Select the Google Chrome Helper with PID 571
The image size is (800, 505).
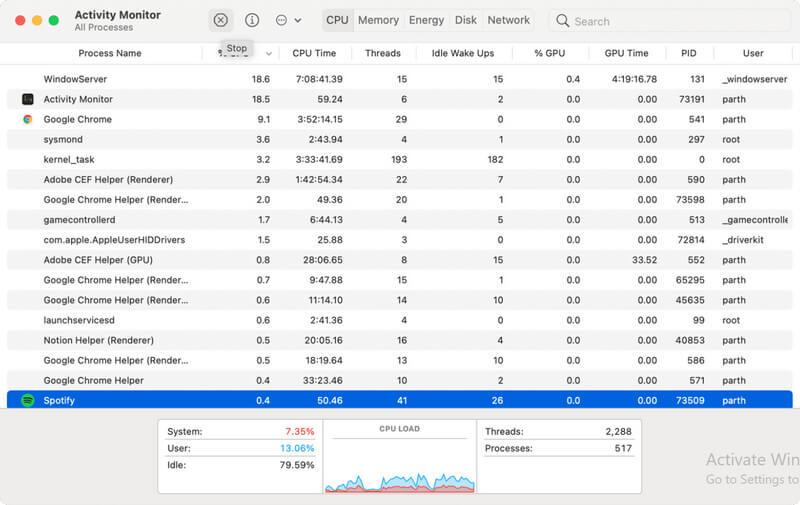[x=399, y=381]
